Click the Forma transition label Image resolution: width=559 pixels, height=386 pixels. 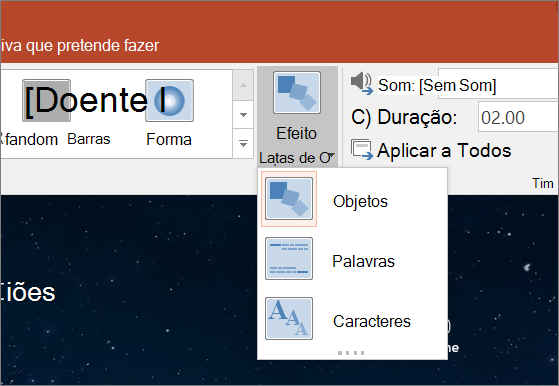(169, 139)
